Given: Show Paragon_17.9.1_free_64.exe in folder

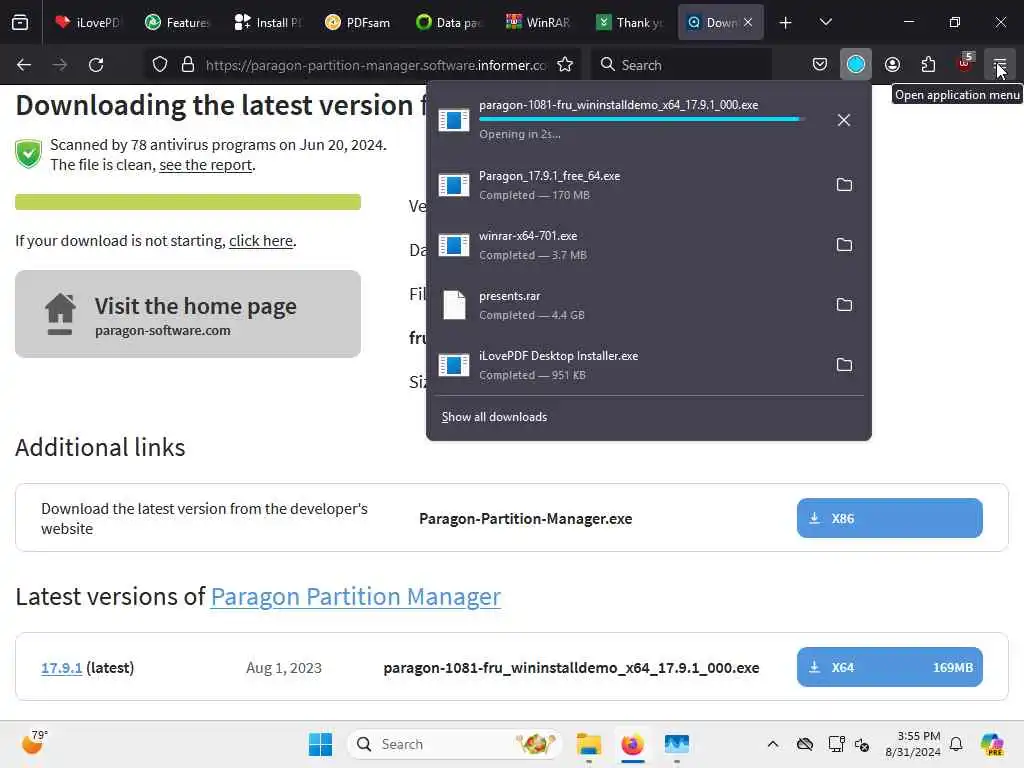Looking at the screenshot, I should click(844, 185).
